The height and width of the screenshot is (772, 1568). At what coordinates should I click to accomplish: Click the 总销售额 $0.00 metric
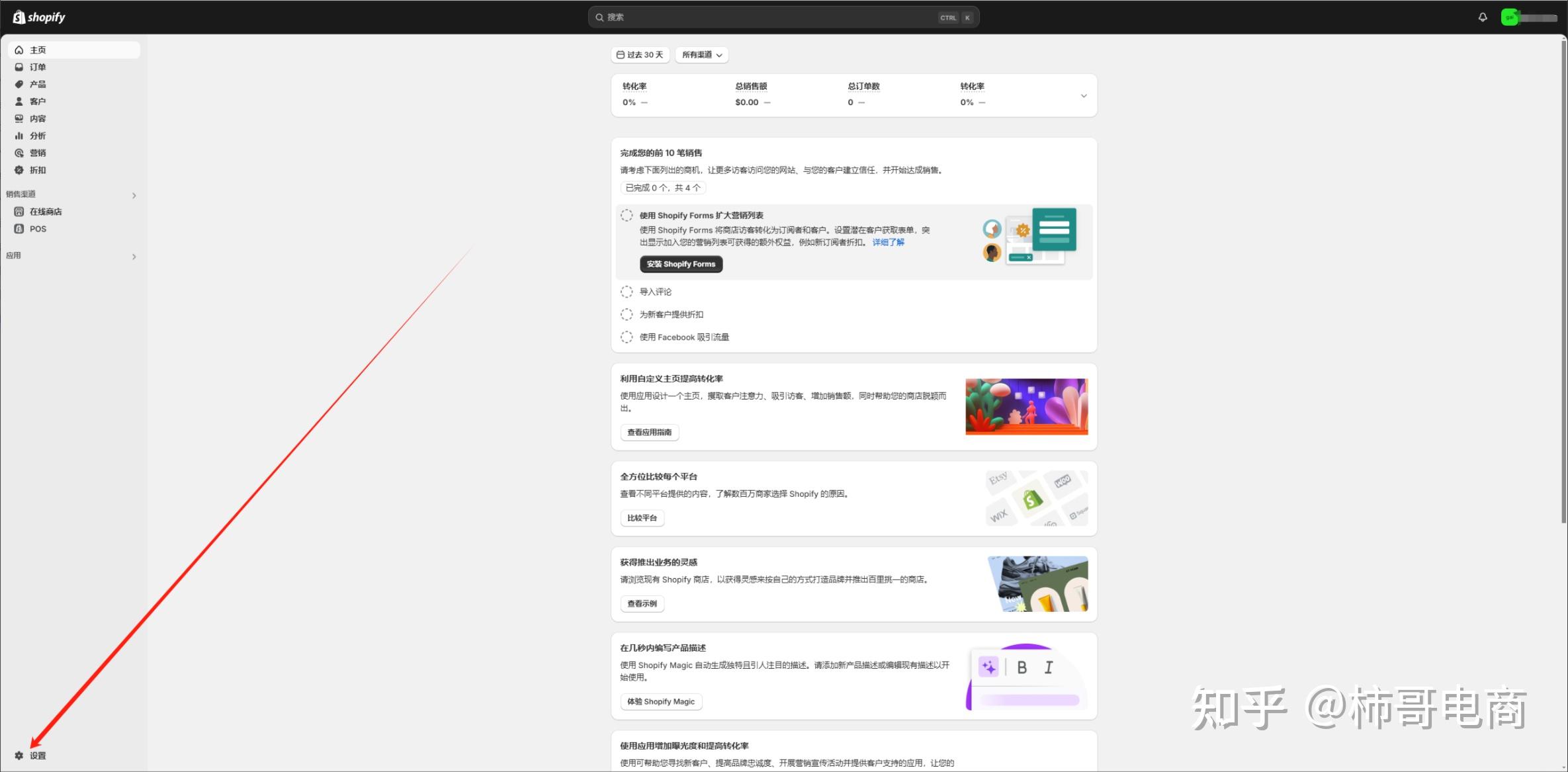(752, 95)
